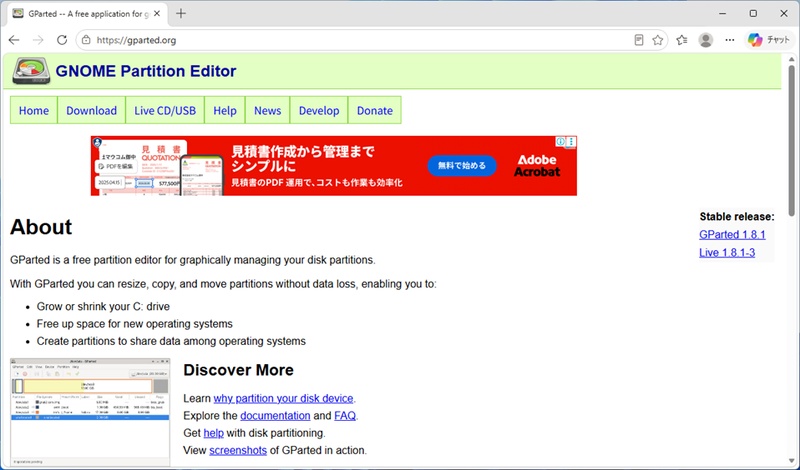Click 'Free up space for new operating systems'
Viewport: 800px width, 470px height.
[x=135, y=324]
